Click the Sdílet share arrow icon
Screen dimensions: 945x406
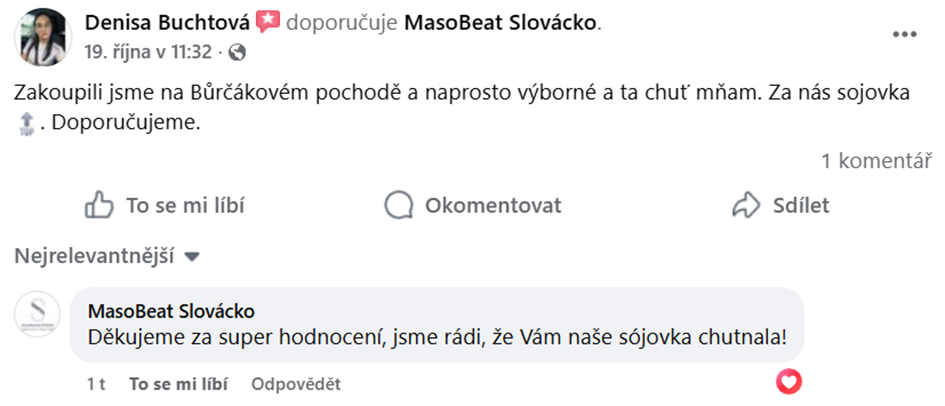[747, 206]
